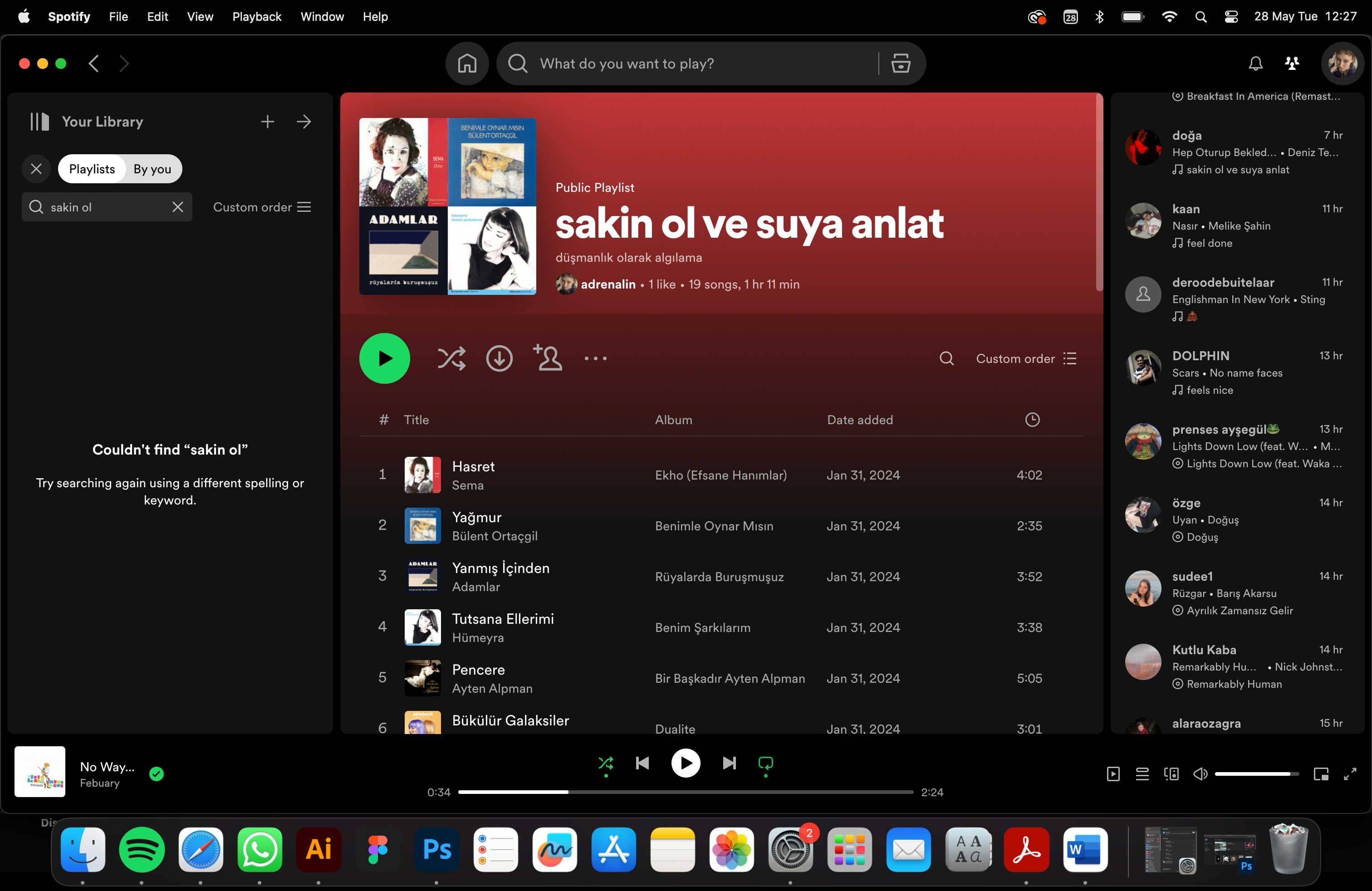The height and width of the screenshot is (891, 1372).
Task: Open the miniplayer
Action: tap(1321, 774)
